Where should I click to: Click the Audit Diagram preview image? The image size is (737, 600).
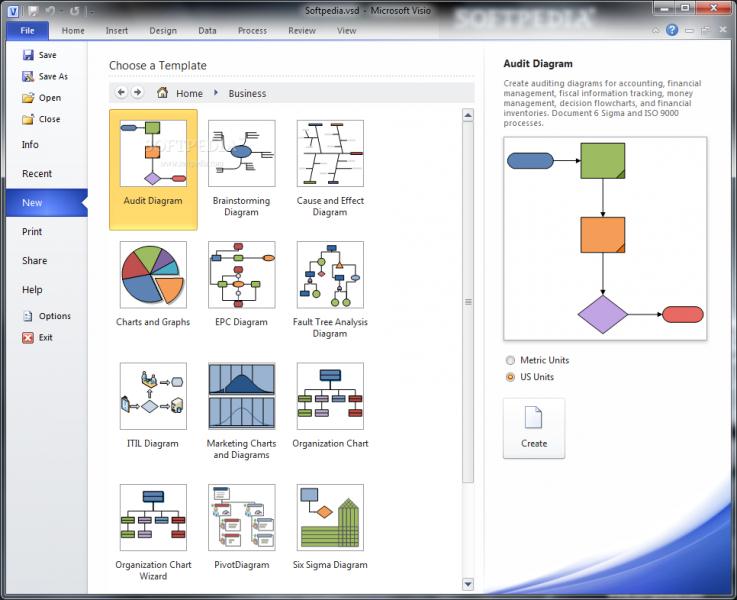pyautogui.click(x=605, y=239)
